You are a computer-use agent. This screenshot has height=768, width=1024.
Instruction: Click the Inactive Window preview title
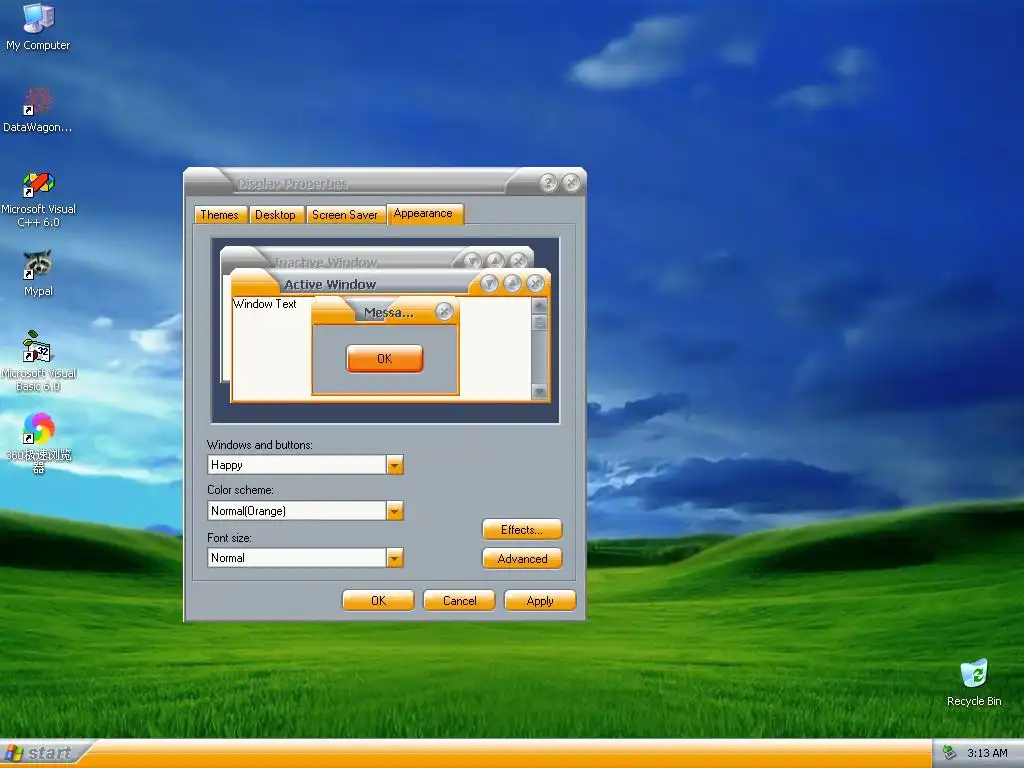pos(326,263)
